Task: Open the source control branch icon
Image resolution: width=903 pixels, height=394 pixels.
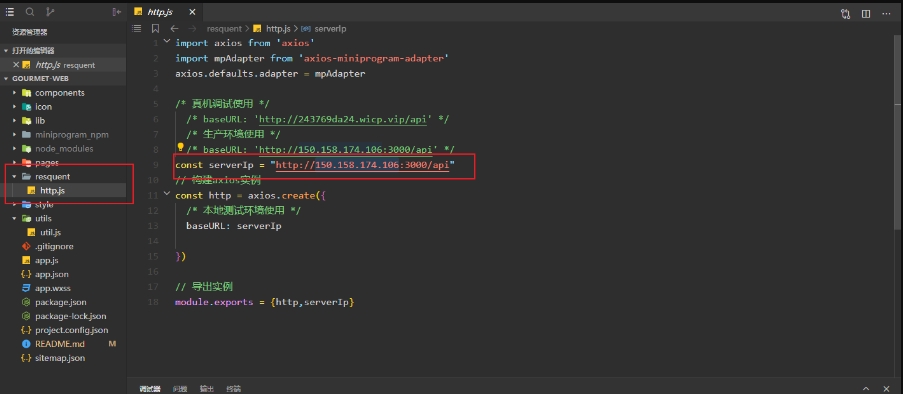Action: tap(50, 12)
